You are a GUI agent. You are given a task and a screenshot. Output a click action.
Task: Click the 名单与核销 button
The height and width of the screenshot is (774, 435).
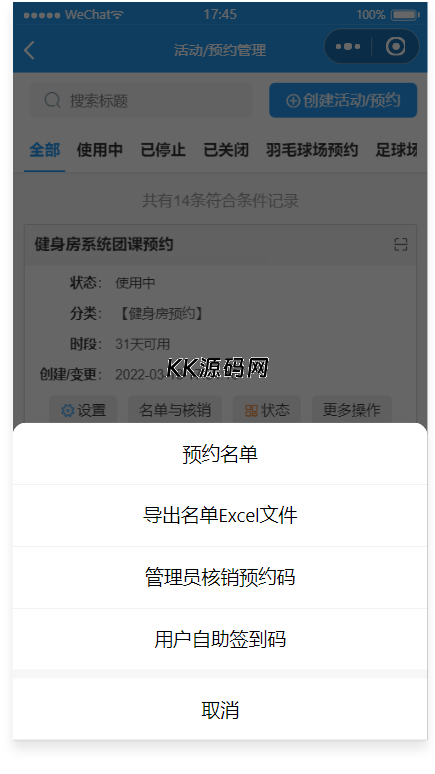pyautogui.click(x=175, y=410)
